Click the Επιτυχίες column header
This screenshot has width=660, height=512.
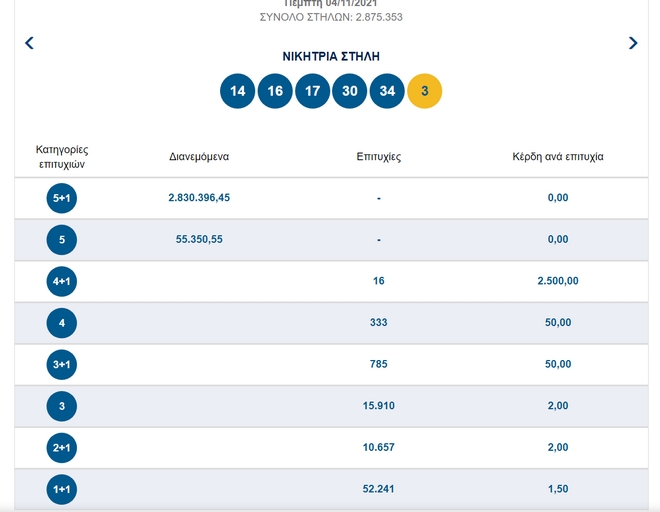click(x=379, y=157)
